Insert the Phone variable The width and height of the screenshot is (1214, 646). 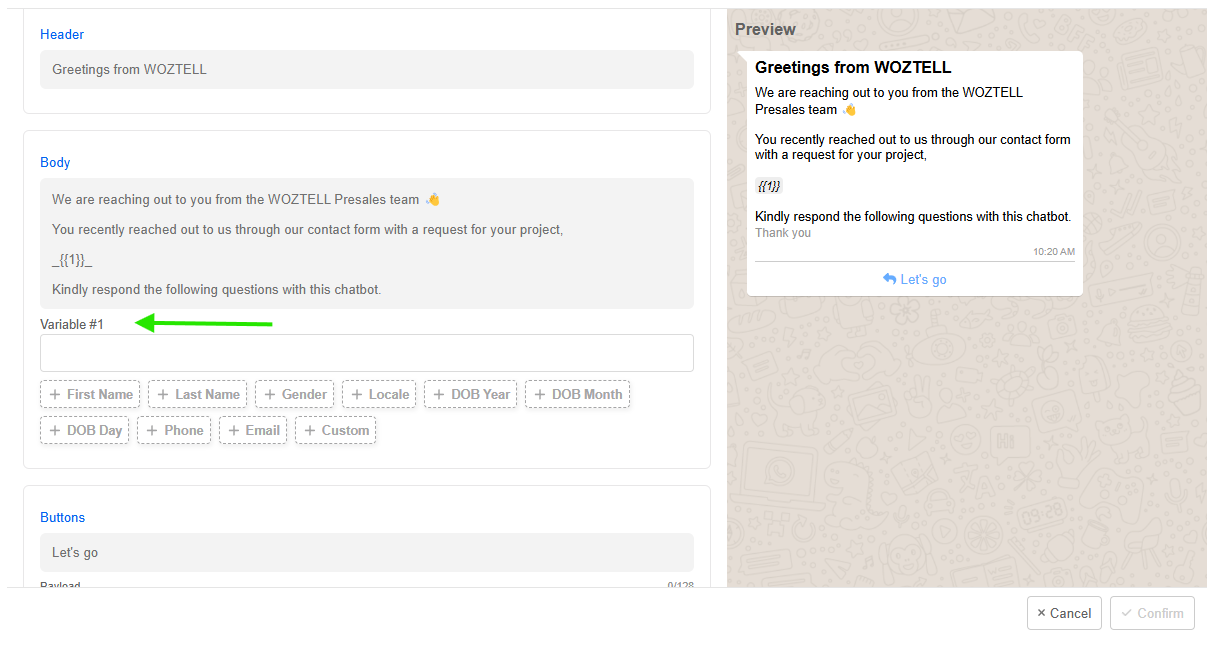[173, 430]
